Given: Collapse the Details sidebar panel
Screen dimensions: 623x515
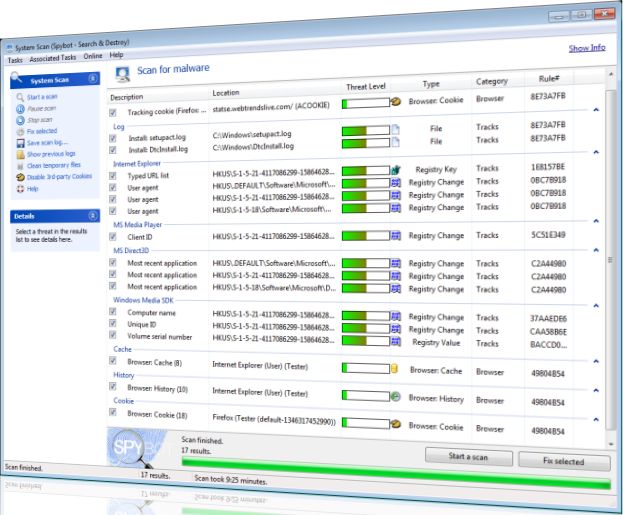Looking at the screenshot, I should 93,216.
